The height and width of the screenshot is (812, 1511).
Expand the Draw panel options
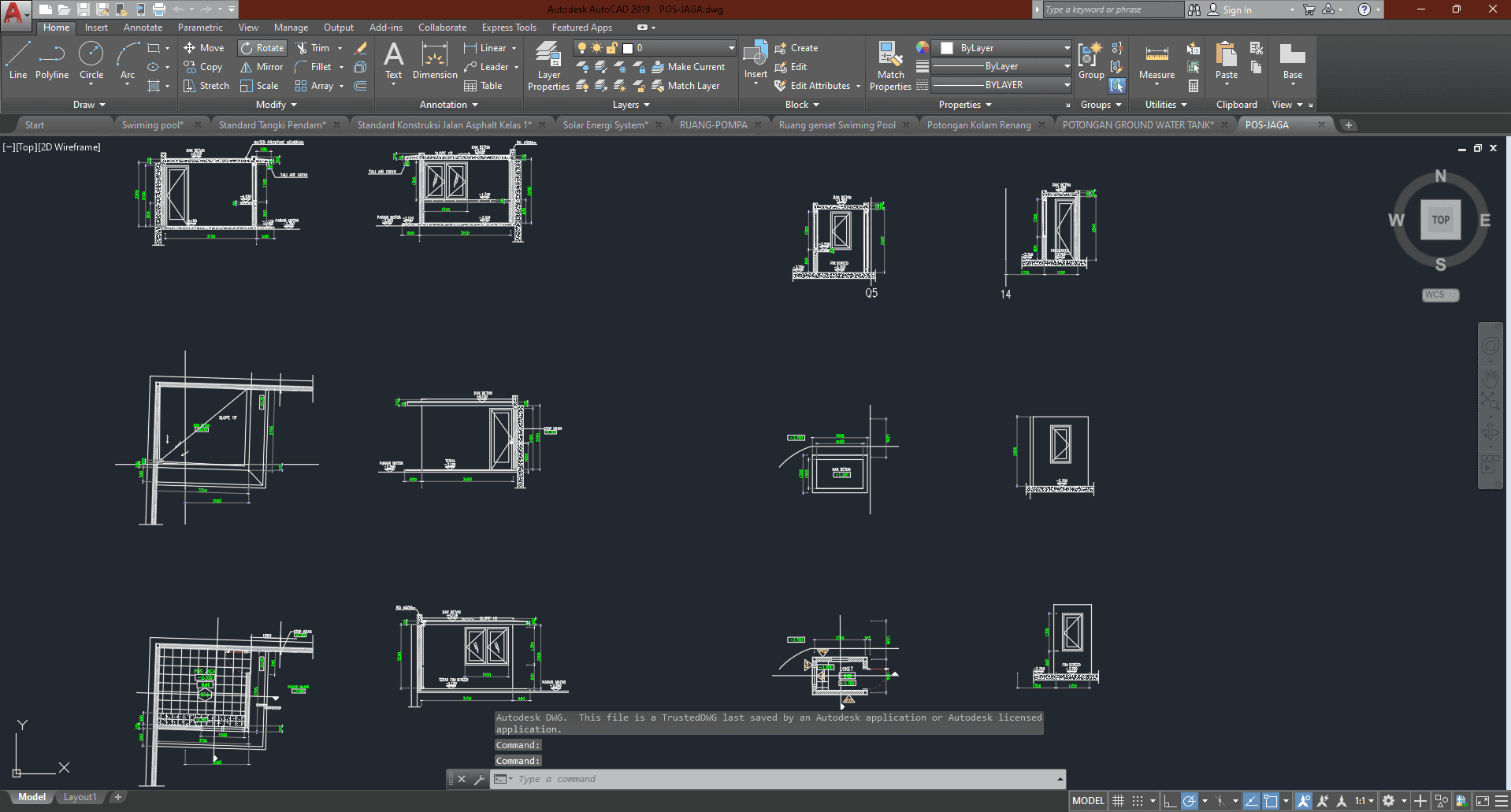pyautogui.click(x=89, y=105)
